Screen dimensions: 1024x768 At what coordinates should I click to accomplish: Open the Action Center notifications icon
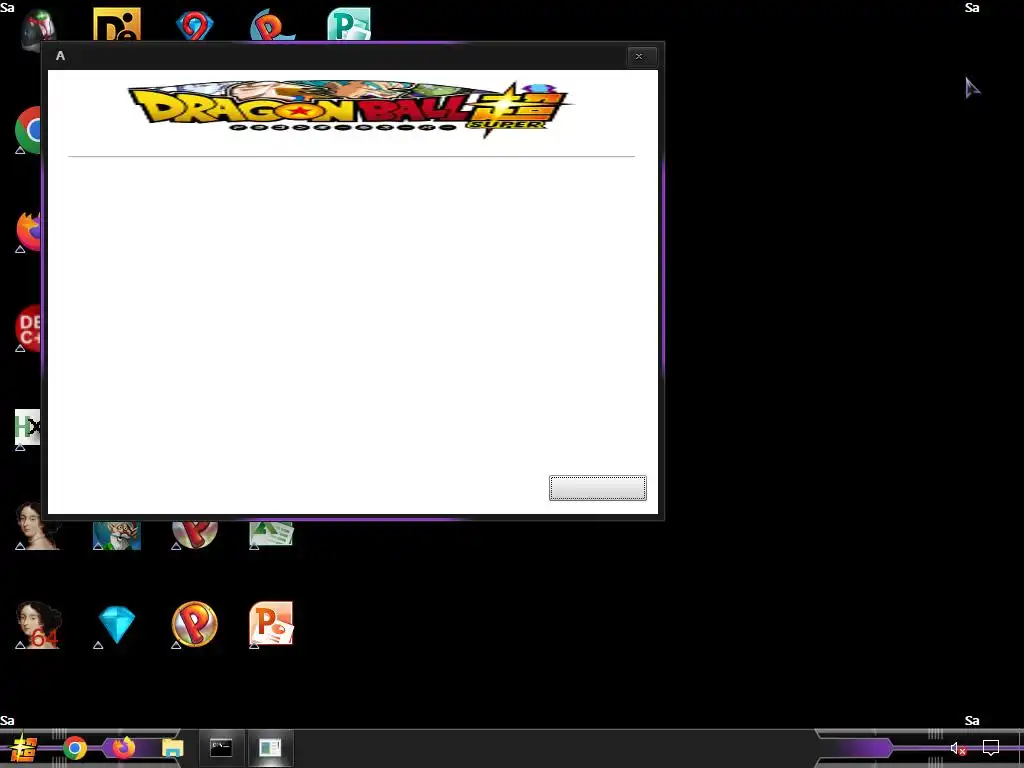coord(991,748)
